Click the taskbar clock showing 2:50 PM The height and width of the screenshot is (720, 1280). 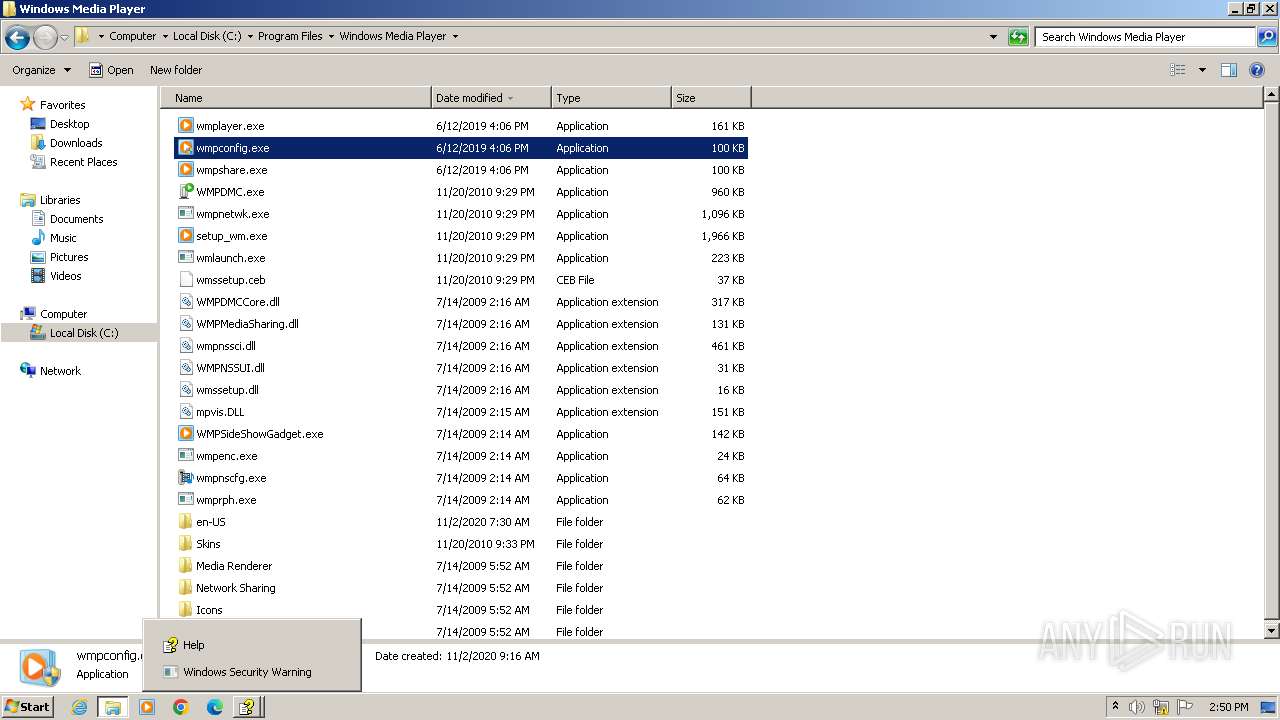pos(1228,707)
